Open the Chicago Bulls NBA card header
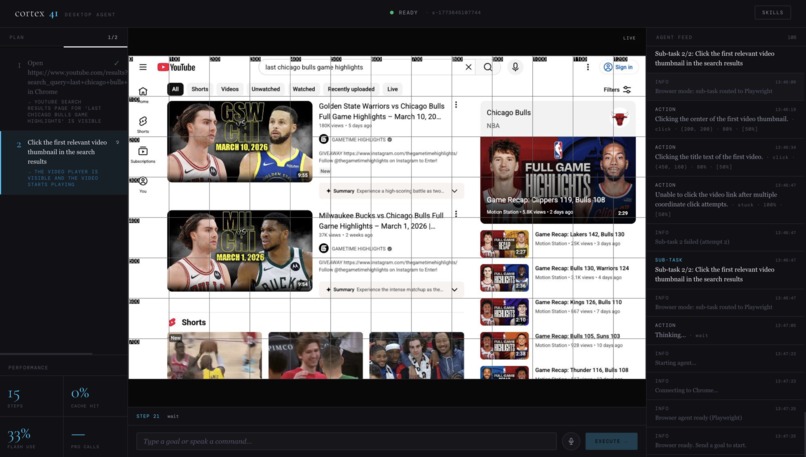This screenshot has width=806, height=457. coord(558,119)
